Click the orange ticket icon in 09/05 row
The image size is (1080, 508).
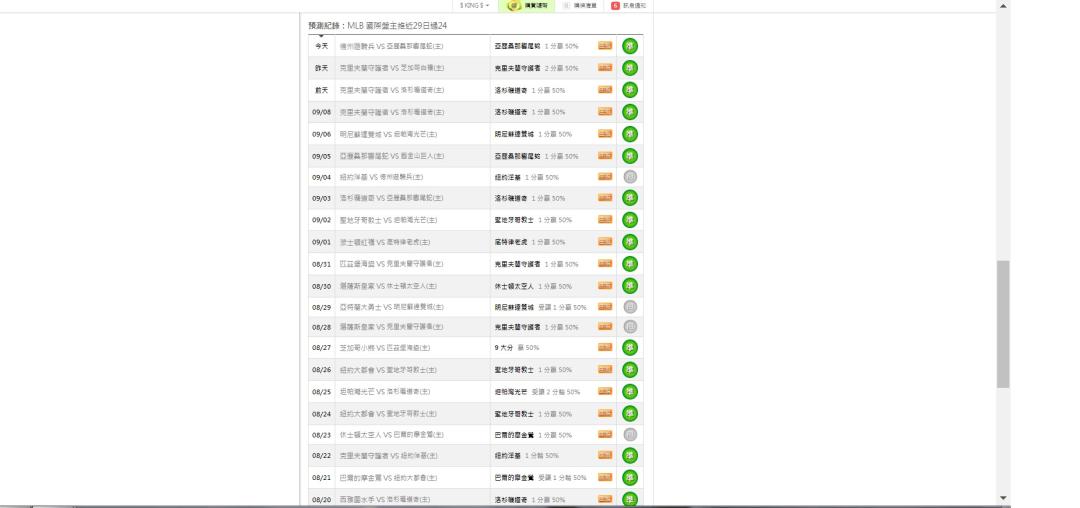point(605,156)
